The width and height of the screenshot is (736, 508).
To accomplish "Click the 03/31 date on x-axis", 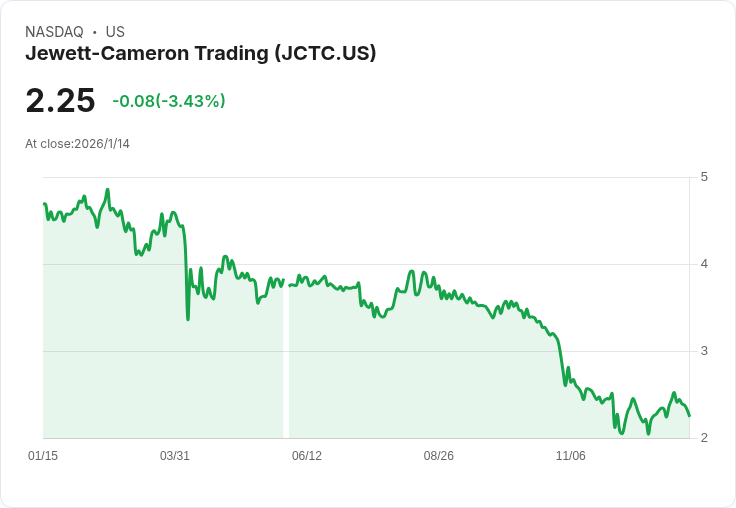I will (175, 456).
